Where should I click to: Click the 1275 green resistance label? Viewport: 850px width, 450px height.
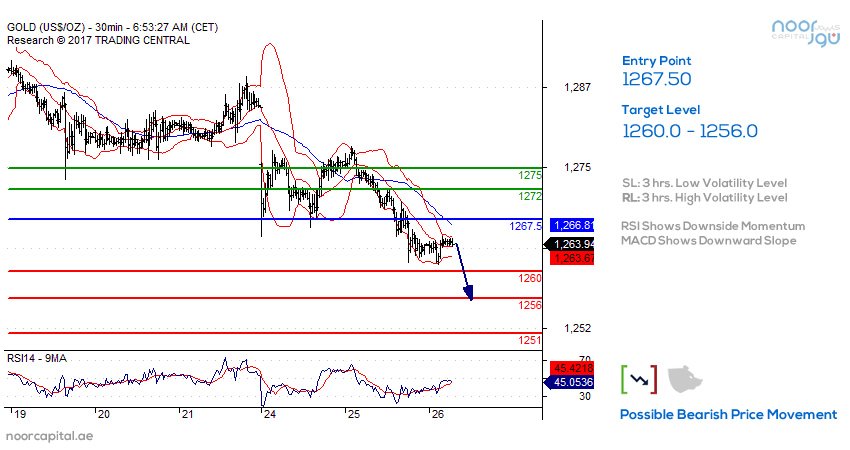[x=530, y=175]
